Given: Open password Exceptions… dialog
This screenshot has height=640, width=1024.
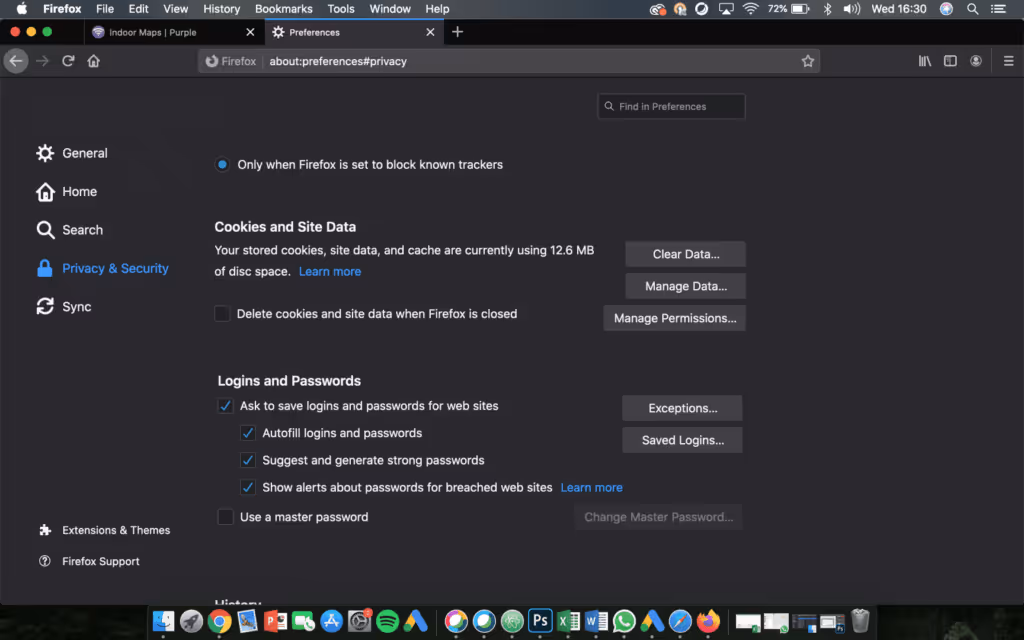Looking at the screenshot, I should point(682,408).
